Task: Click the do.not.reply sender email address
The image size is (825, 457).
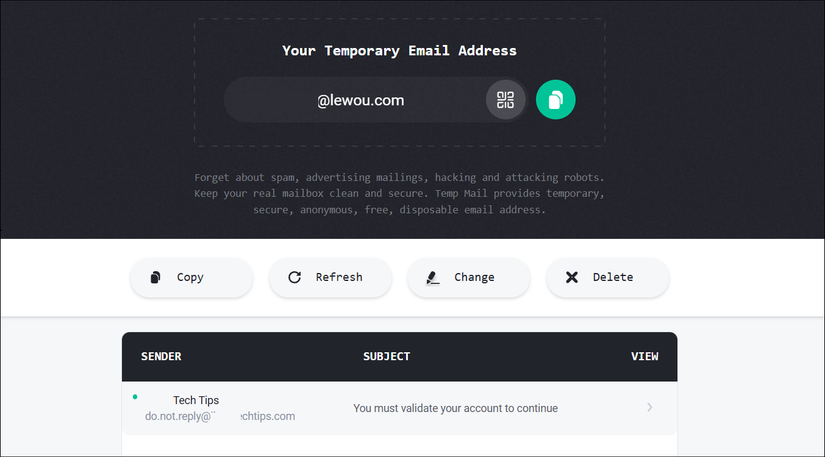Action: click(x=220, y=416)
